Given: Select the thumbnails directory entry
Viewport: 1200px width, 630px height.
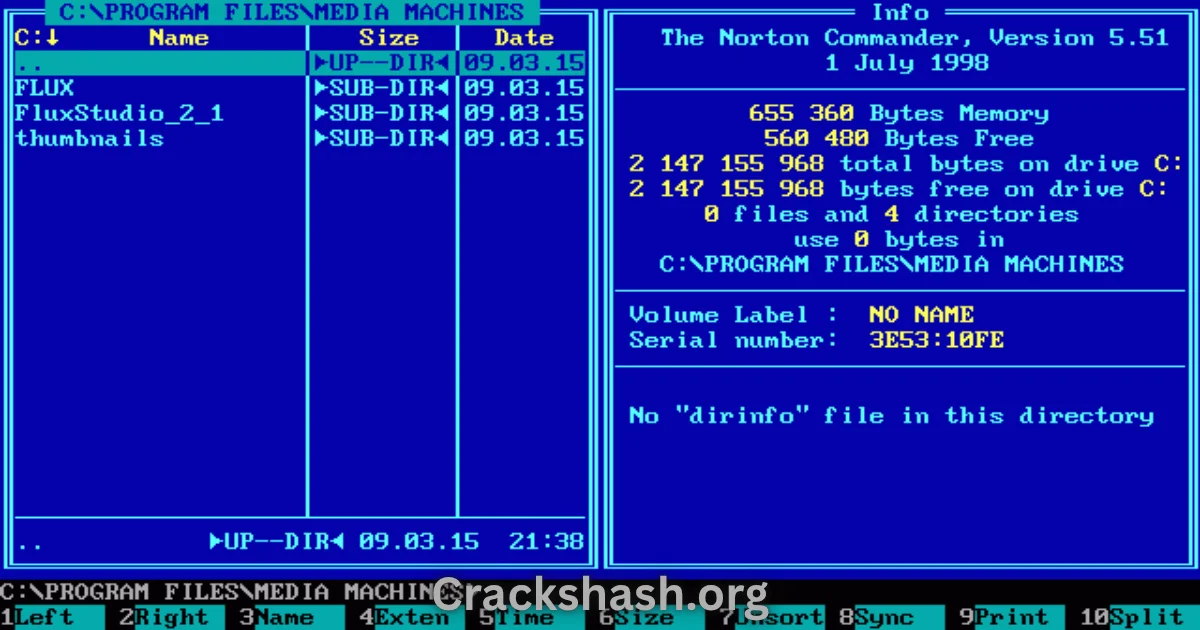Looking at the screenshot, I should pyautogui.click(x=300, y=138).
